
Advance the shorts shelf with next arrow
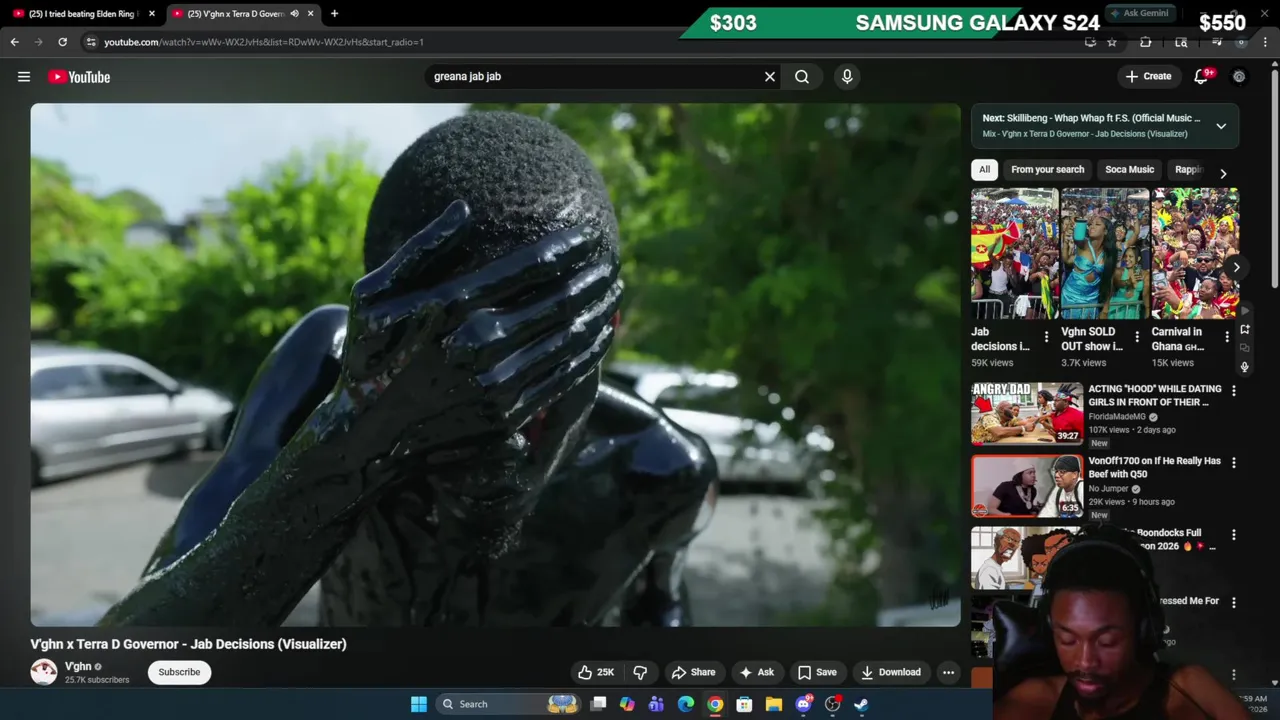(1236, 267)
